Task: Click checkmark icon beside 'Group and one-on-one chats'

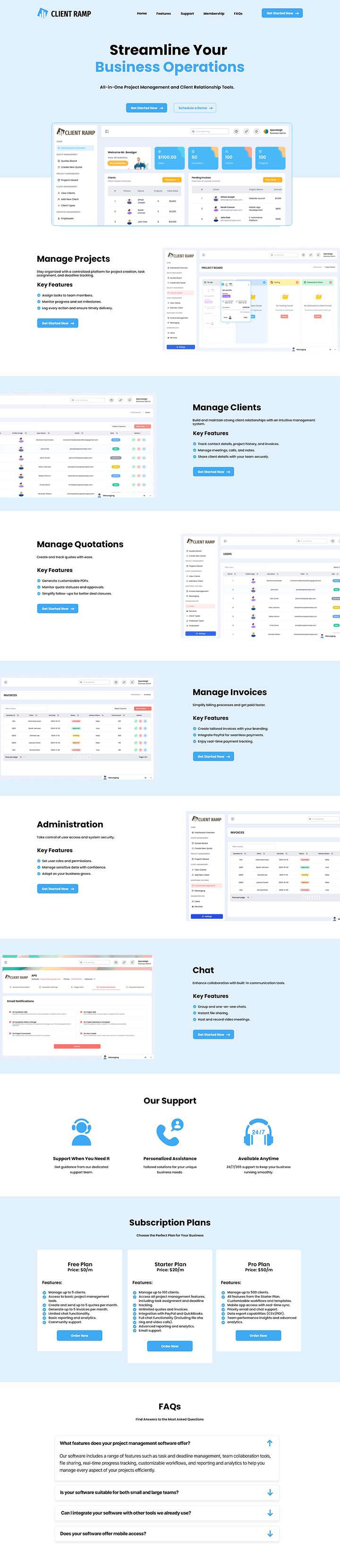Action: coord(195,1007)
